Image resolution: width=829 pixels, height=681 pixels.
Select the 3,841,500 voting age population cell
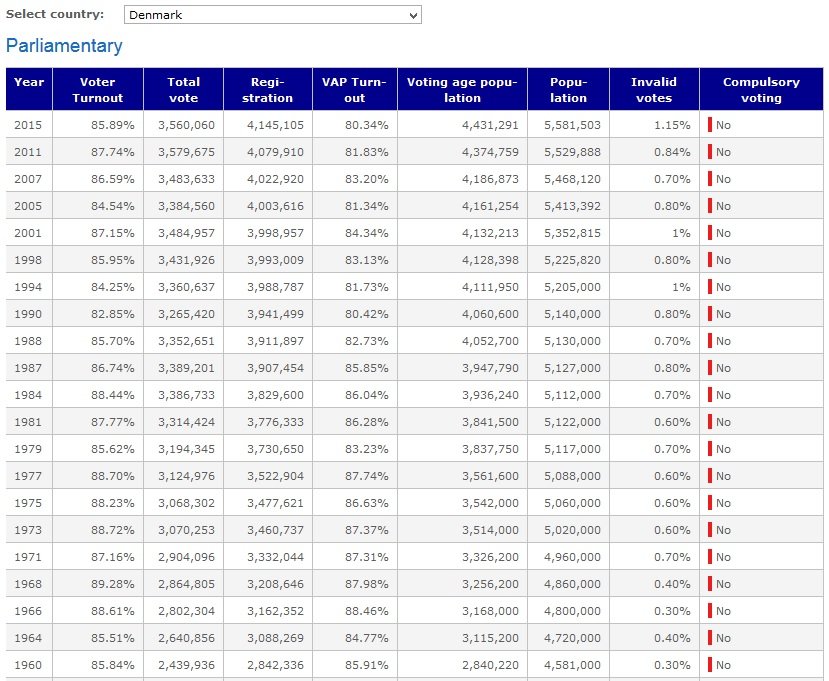click(x=462, y=421)
